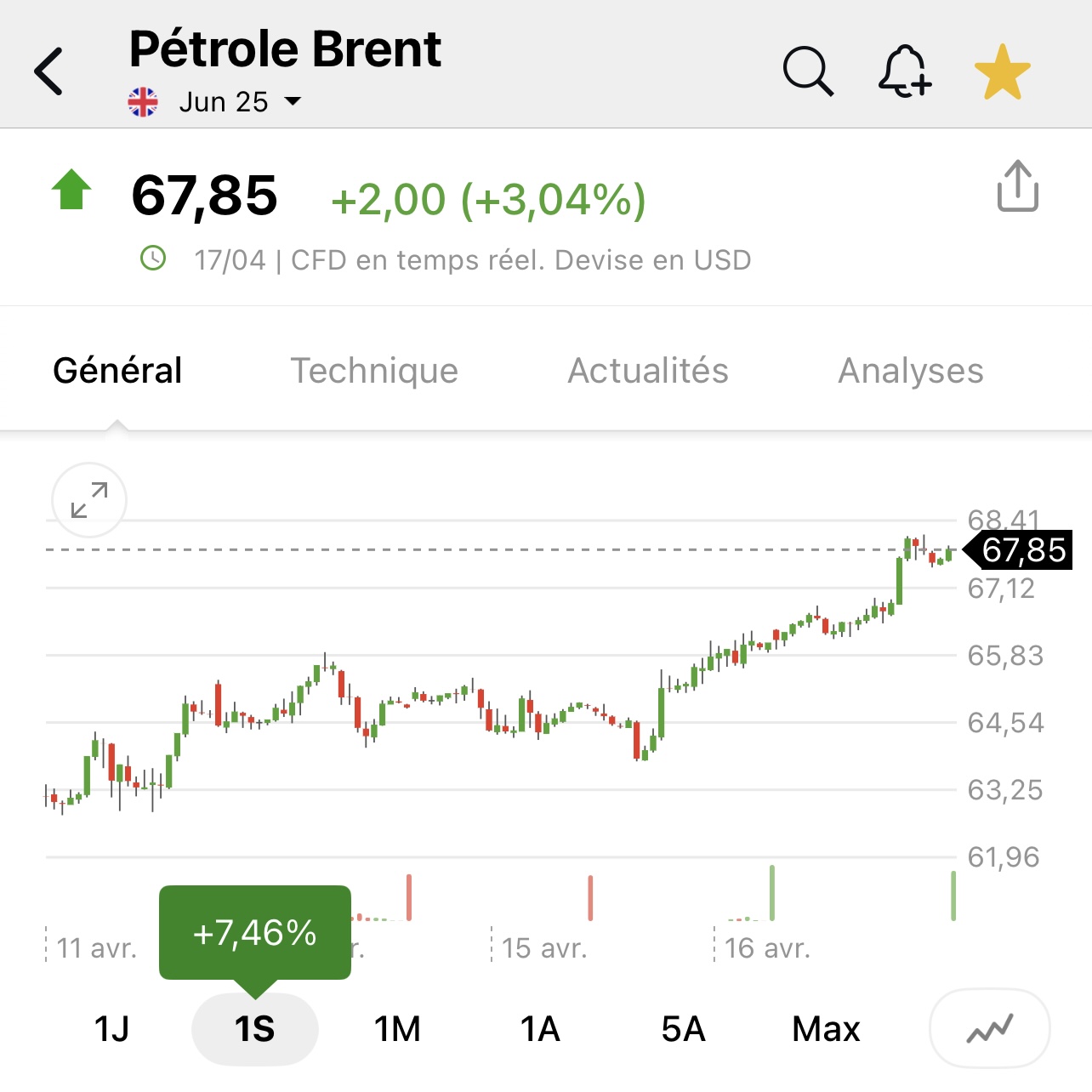The width and height of the screenshot is (1092, 1092).
Task: Select the Général tab
Action: (117, 371)
